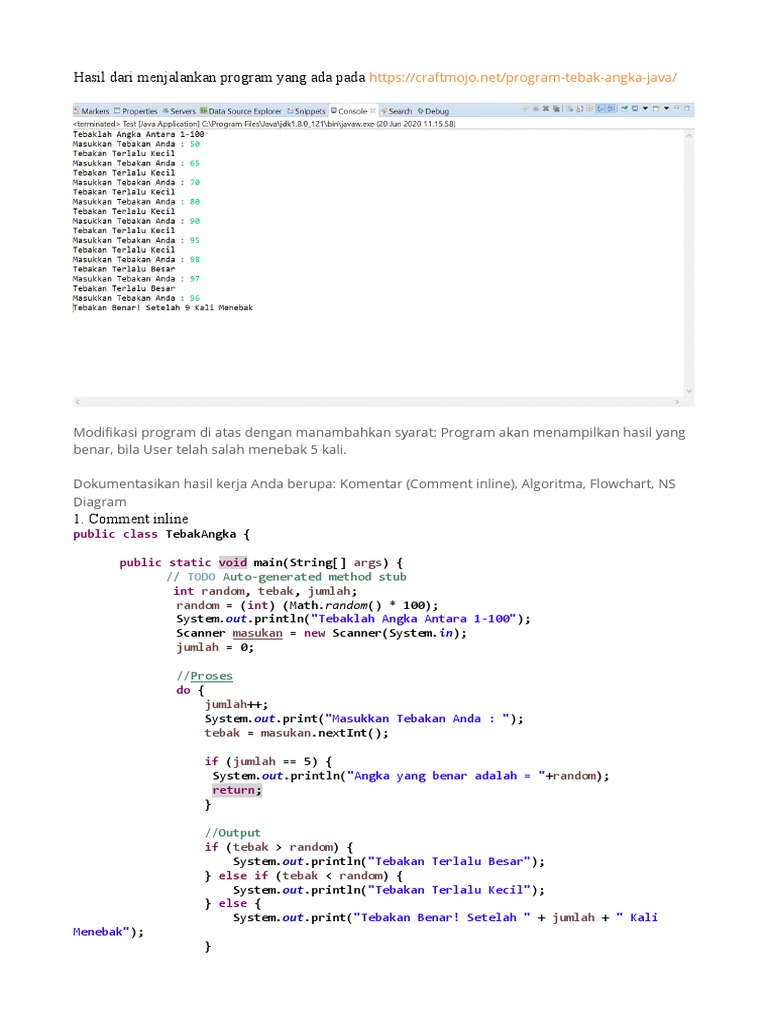768x1024 pixels.
Task: Click the underlined 'masukan' variable name
Action: (257, 633)
